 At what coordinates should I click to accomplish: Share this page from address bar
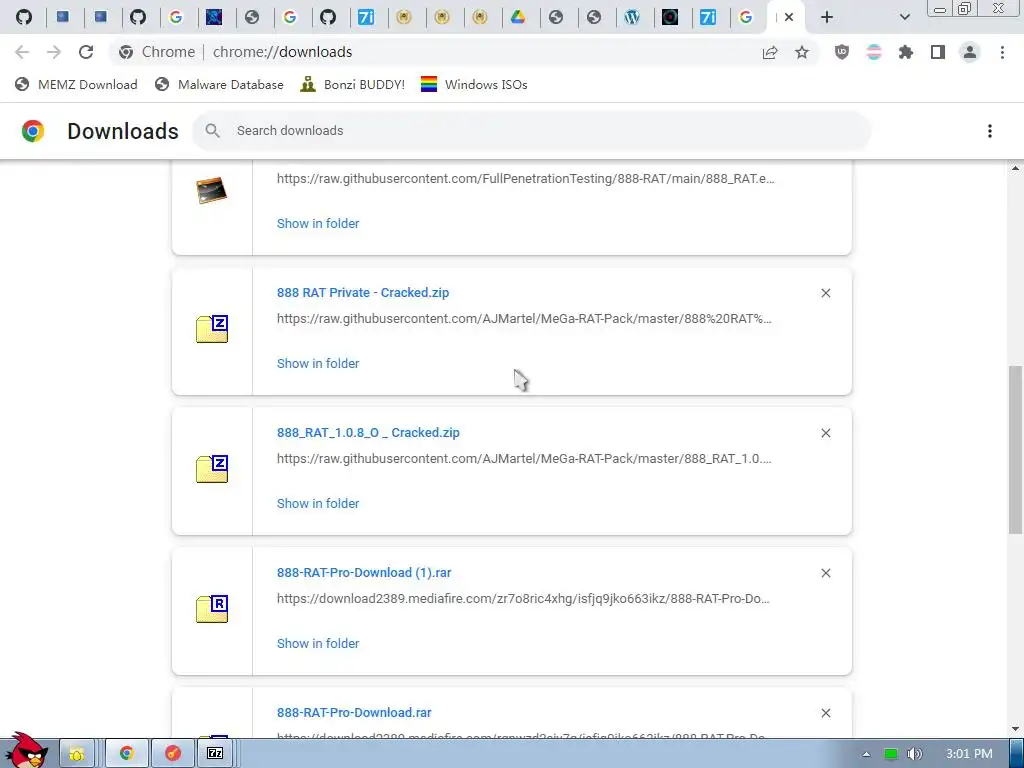pyautogui.click(x=770, y=52)
